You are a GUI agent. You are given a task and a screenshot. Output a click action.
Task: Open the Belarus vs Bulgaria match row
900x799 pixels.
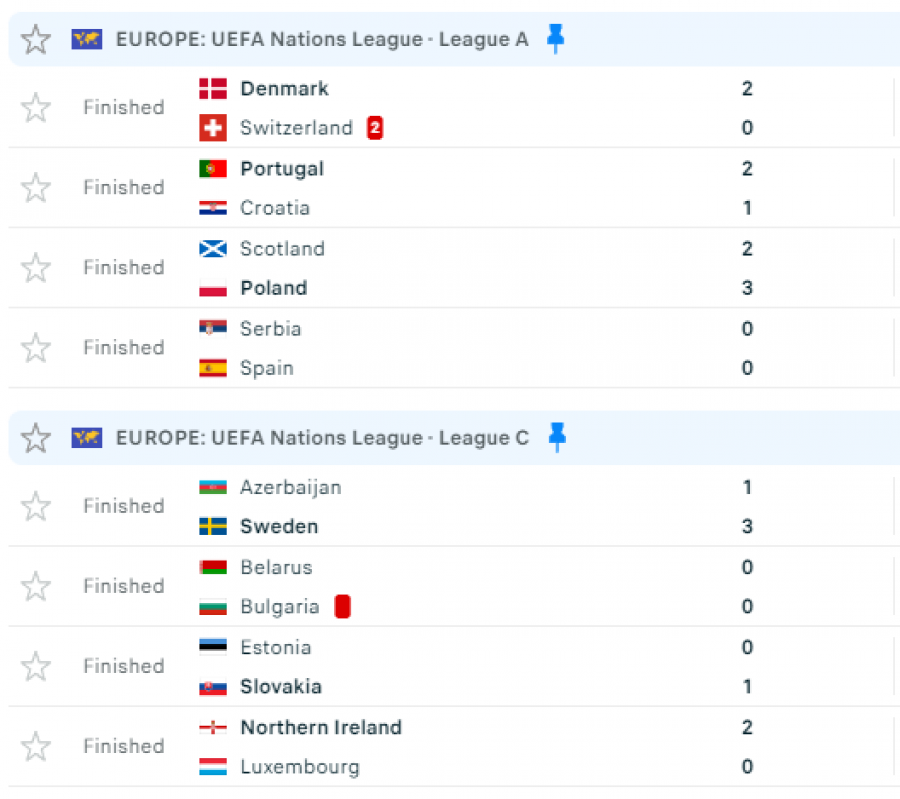[500, 587]
